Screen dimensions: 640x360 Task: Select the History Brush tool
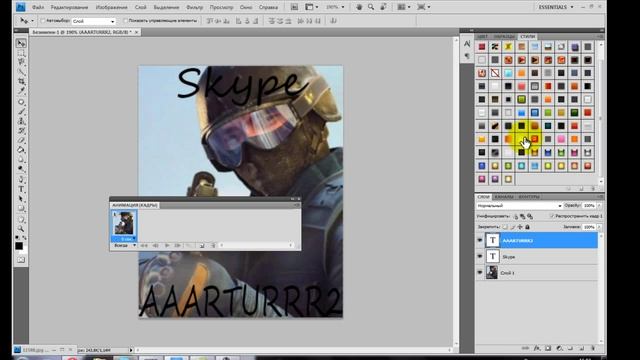[21, 131]
